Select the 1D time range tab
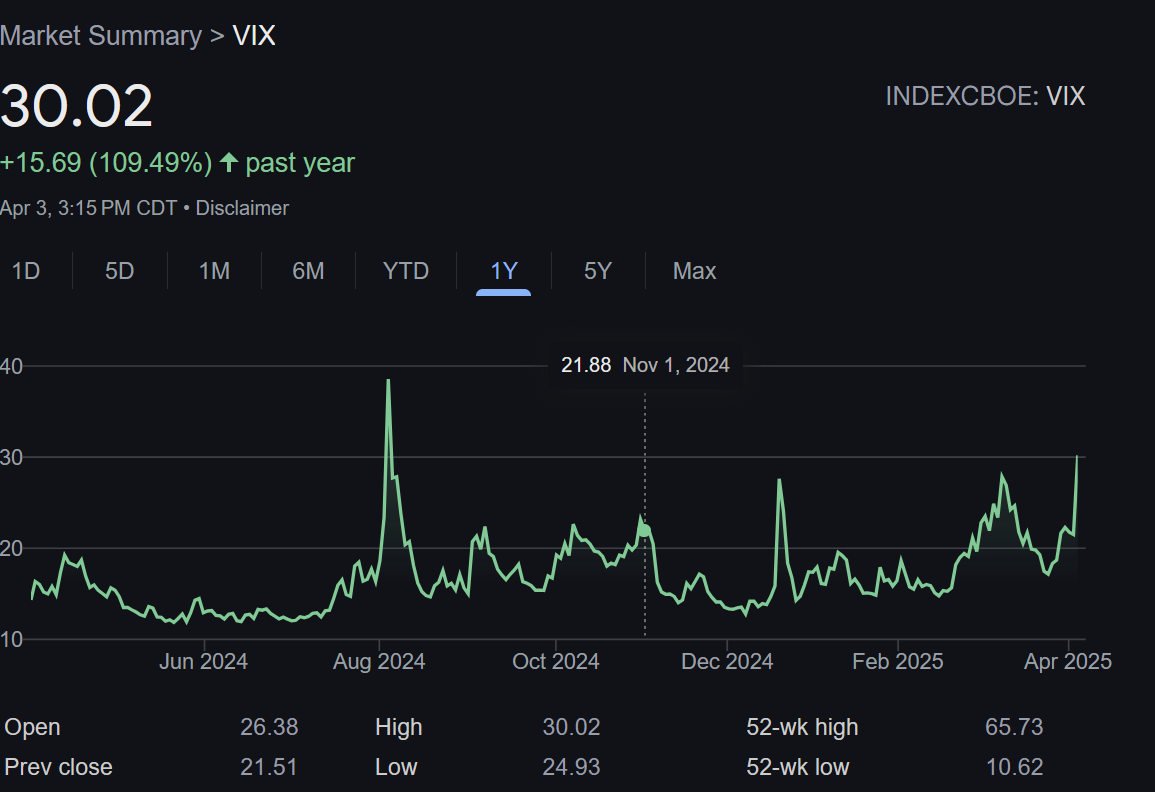This screenshot has width=1155, height=792. pos(26,271)
